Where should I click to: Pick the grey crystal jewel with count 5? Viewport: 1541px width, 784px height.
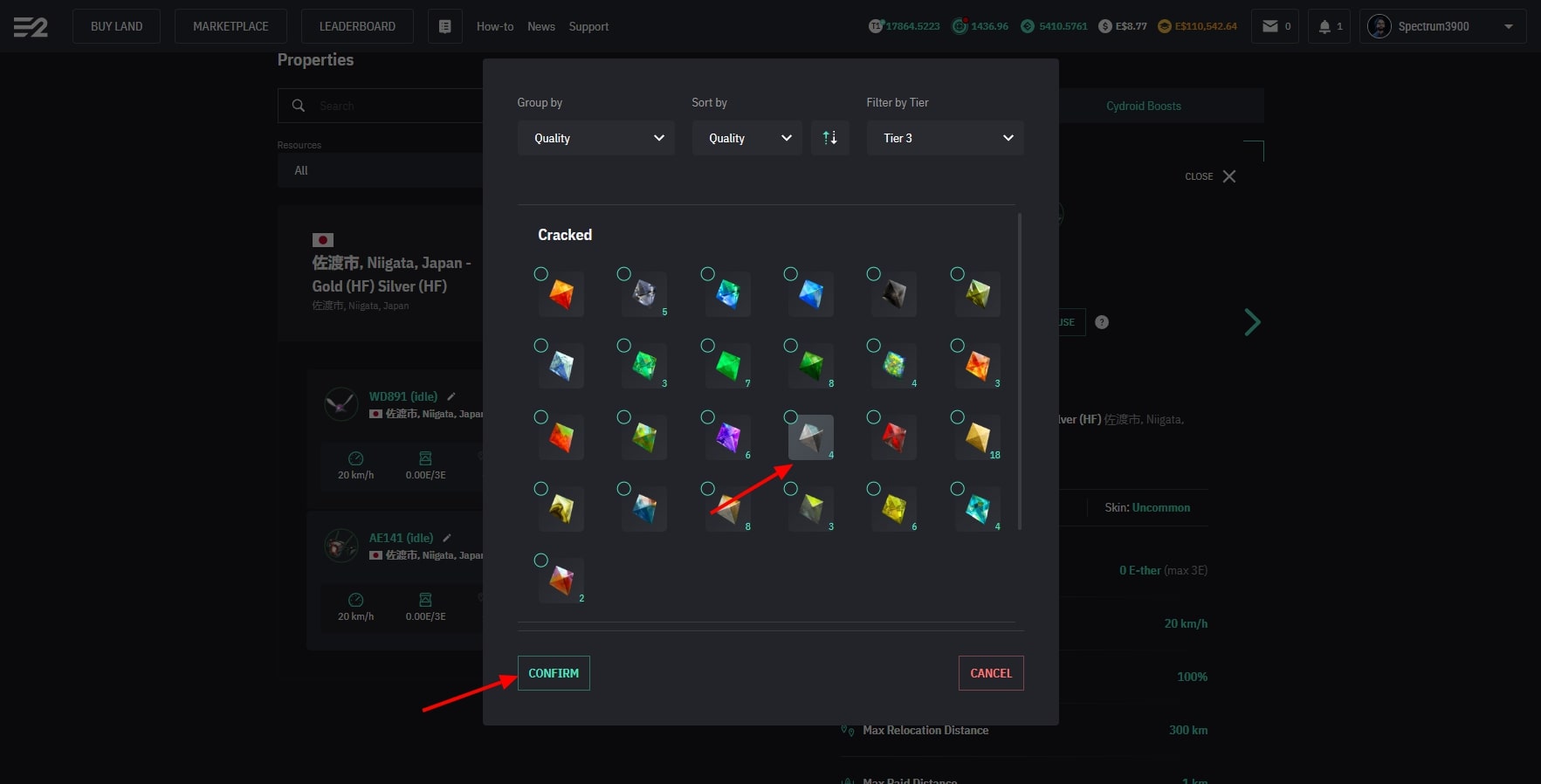point(644,294)
